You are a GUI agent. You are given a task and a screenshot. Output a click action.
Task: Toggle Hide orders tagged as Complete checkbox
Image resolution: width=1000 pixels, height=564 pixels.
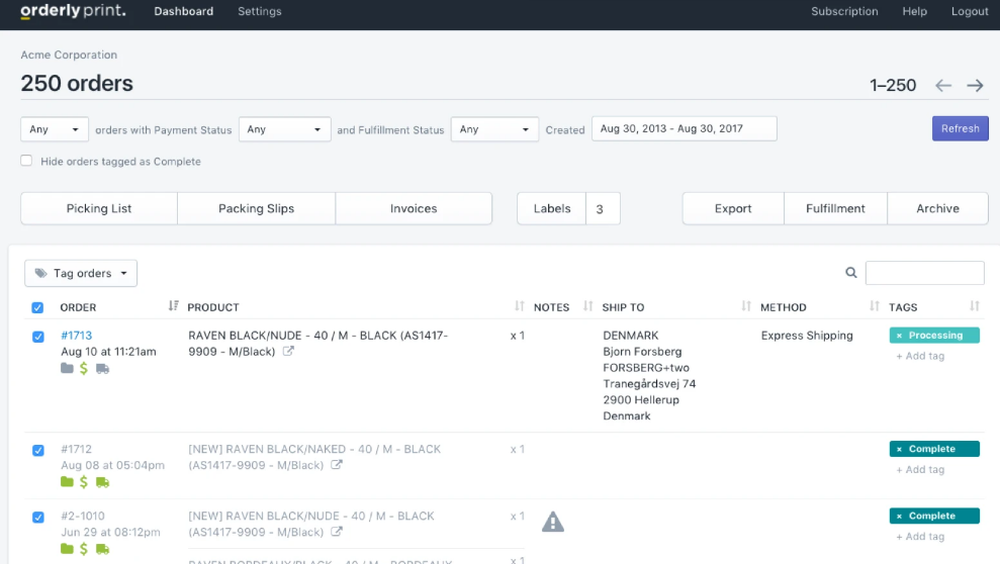[26, 161]
